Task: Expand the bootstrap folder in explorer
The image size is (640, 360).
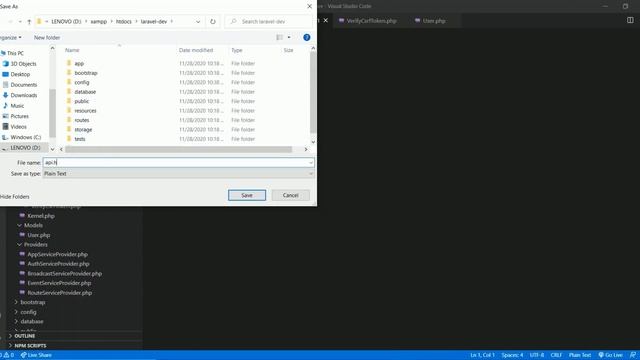Action: 33,302
